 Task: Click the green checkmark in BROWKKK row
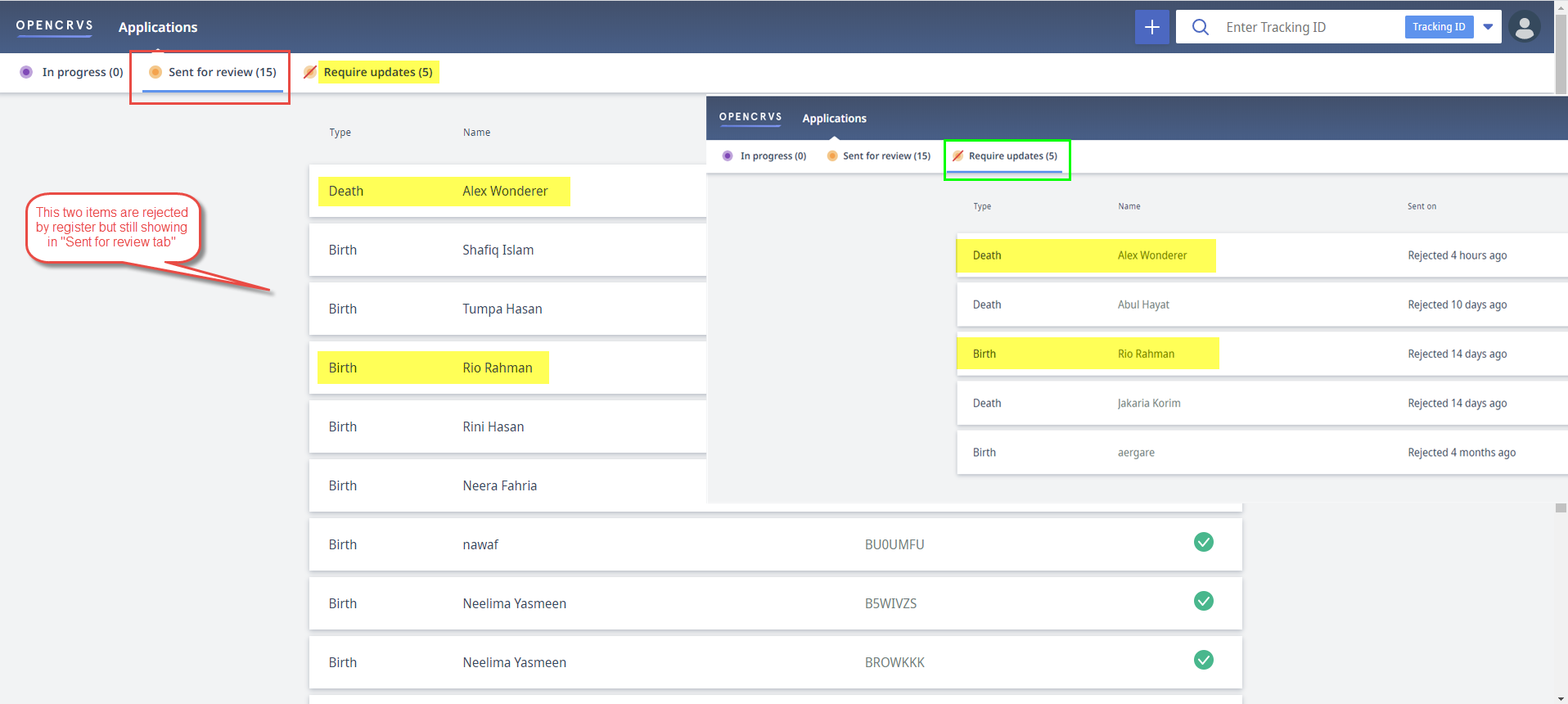1203,660
